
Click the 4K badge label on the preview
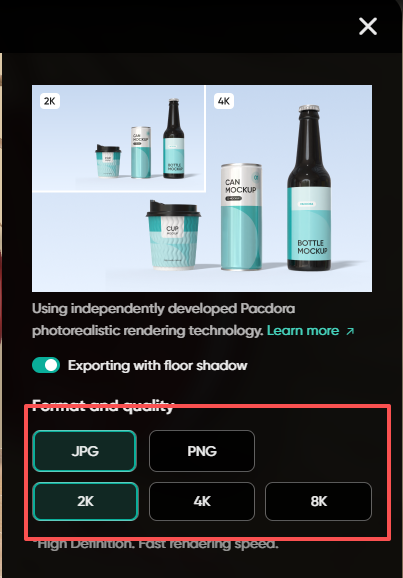point(224,101)
